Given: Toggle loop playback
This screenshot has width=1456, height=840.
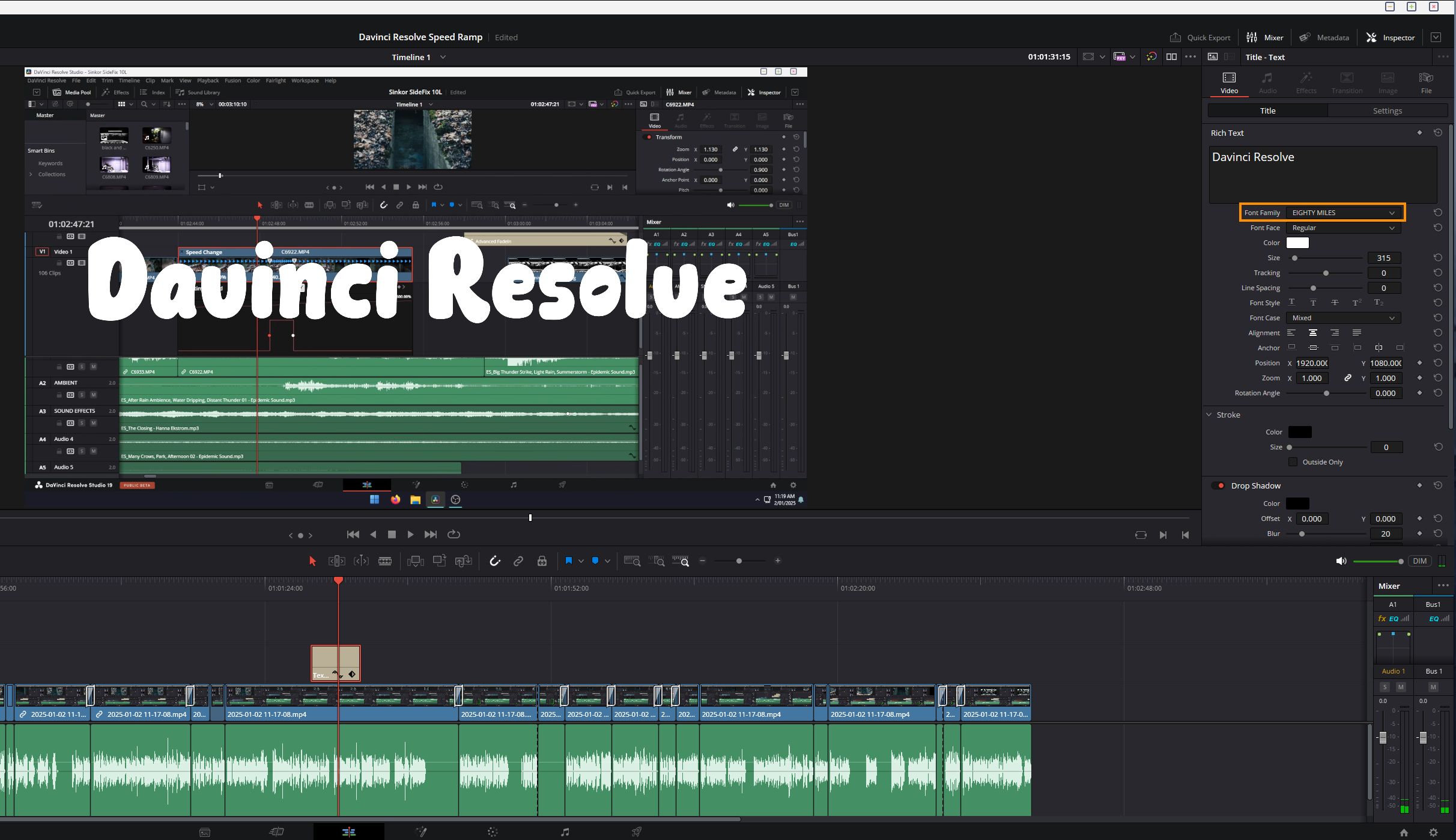Looking at the screenshot, I should coord(454,534).
